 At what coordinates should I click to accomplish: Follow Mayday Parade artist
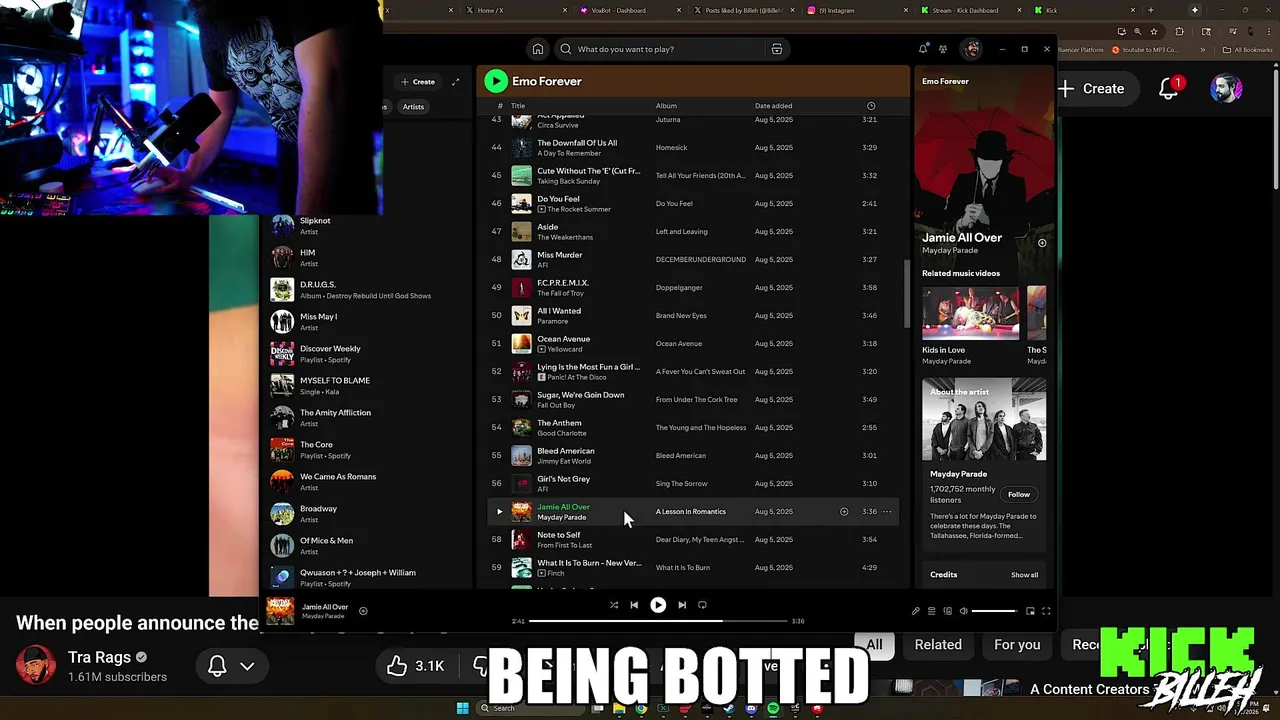click(x=1019, y=494)
